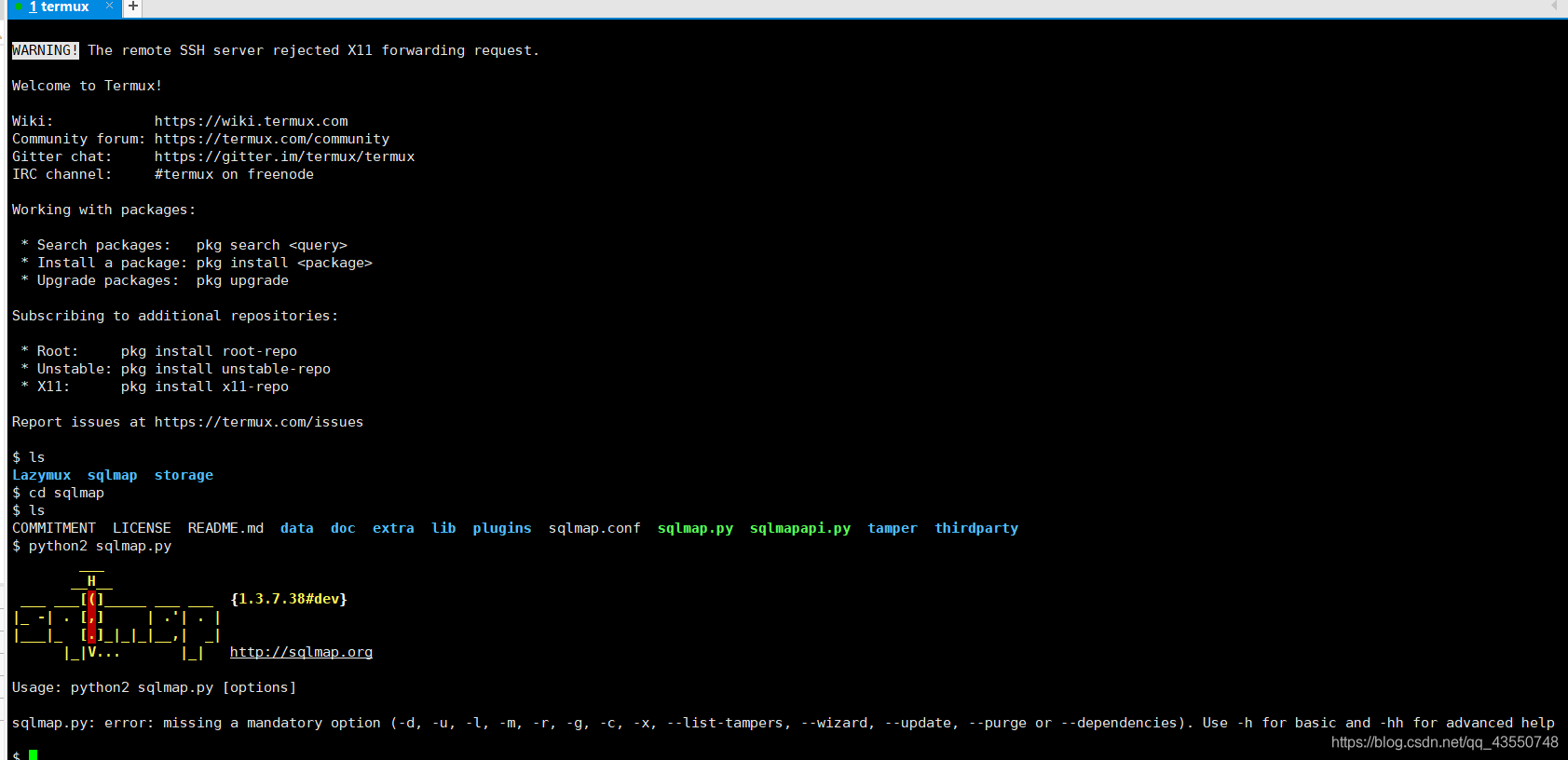Click the green sqlmap.py file name in ls output
This screenshot has height=760, width=1568.
pyautogui.click(x=695, y=528)
